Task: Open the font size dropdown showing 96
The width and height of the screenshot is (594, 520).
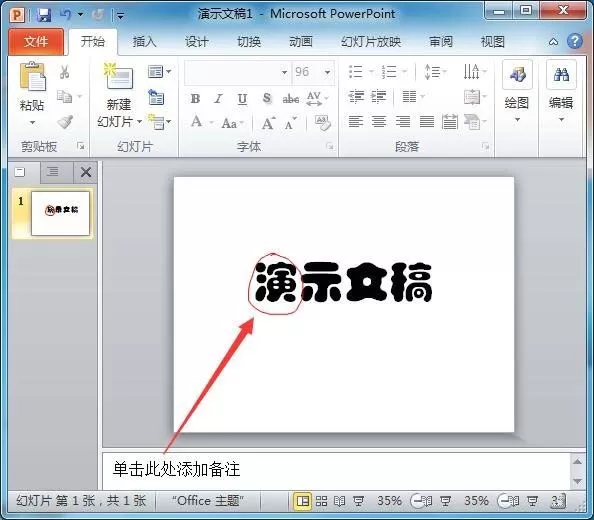Action: 313,72
